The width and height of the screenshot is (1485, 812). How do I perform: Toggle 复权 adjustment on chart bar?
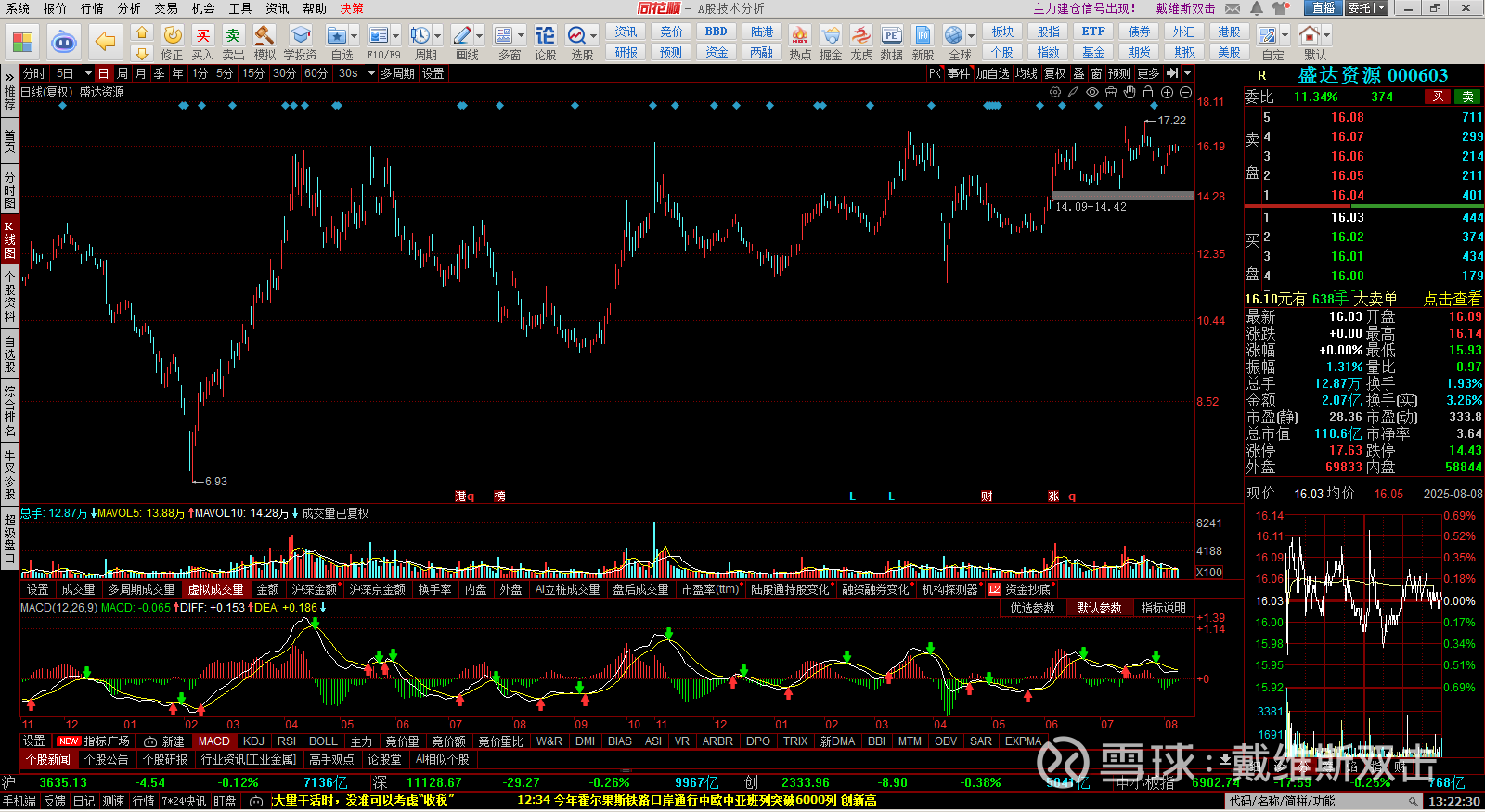click(1055, 73)
